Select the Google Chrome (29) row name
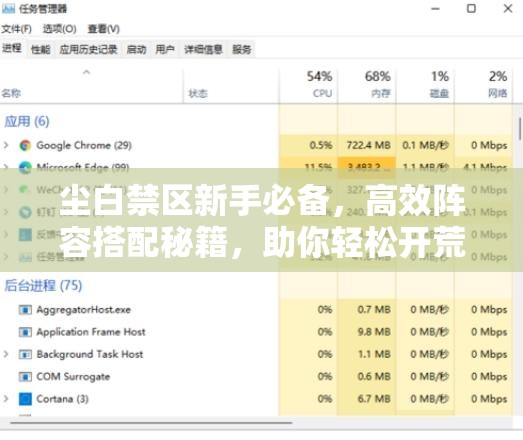Screen dimensions: 523x440 tap(84, 145)
